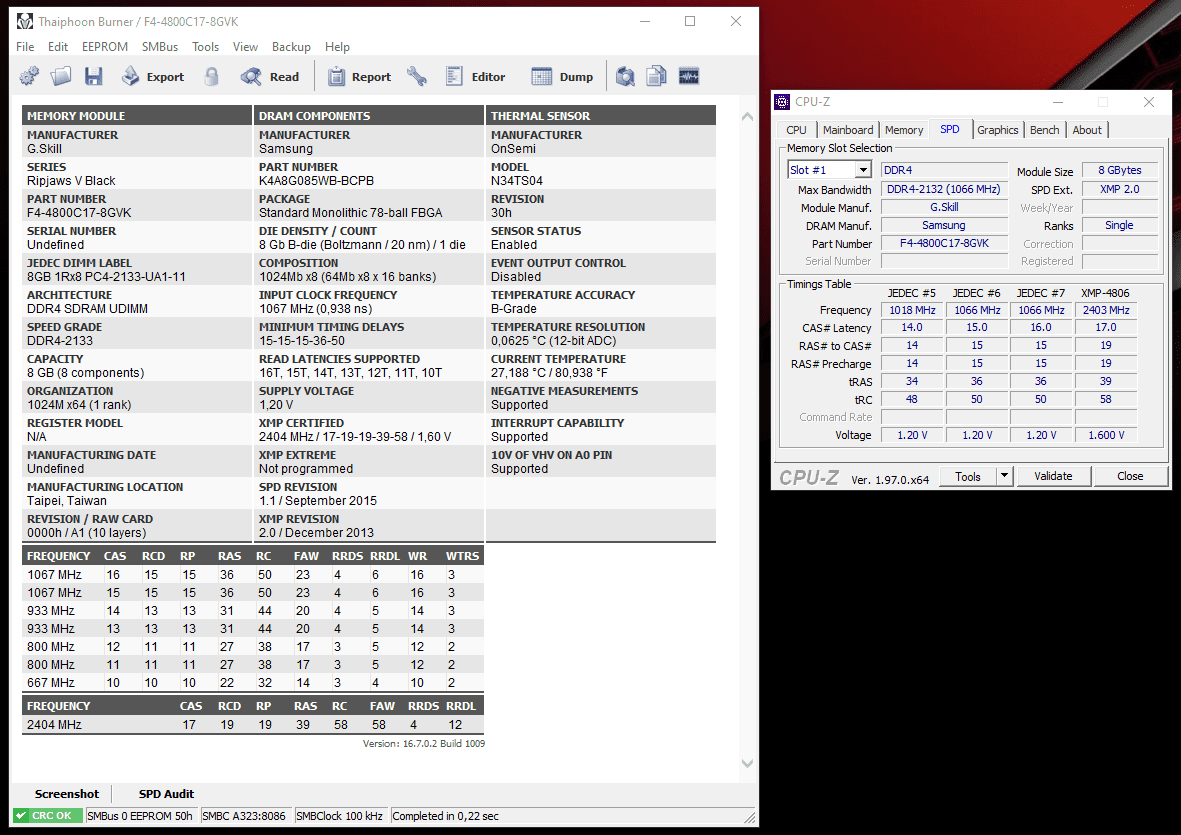Click the Read SPD toolbar button
This screenshot has height=835, width=1181.
click(x=270, y=76)
